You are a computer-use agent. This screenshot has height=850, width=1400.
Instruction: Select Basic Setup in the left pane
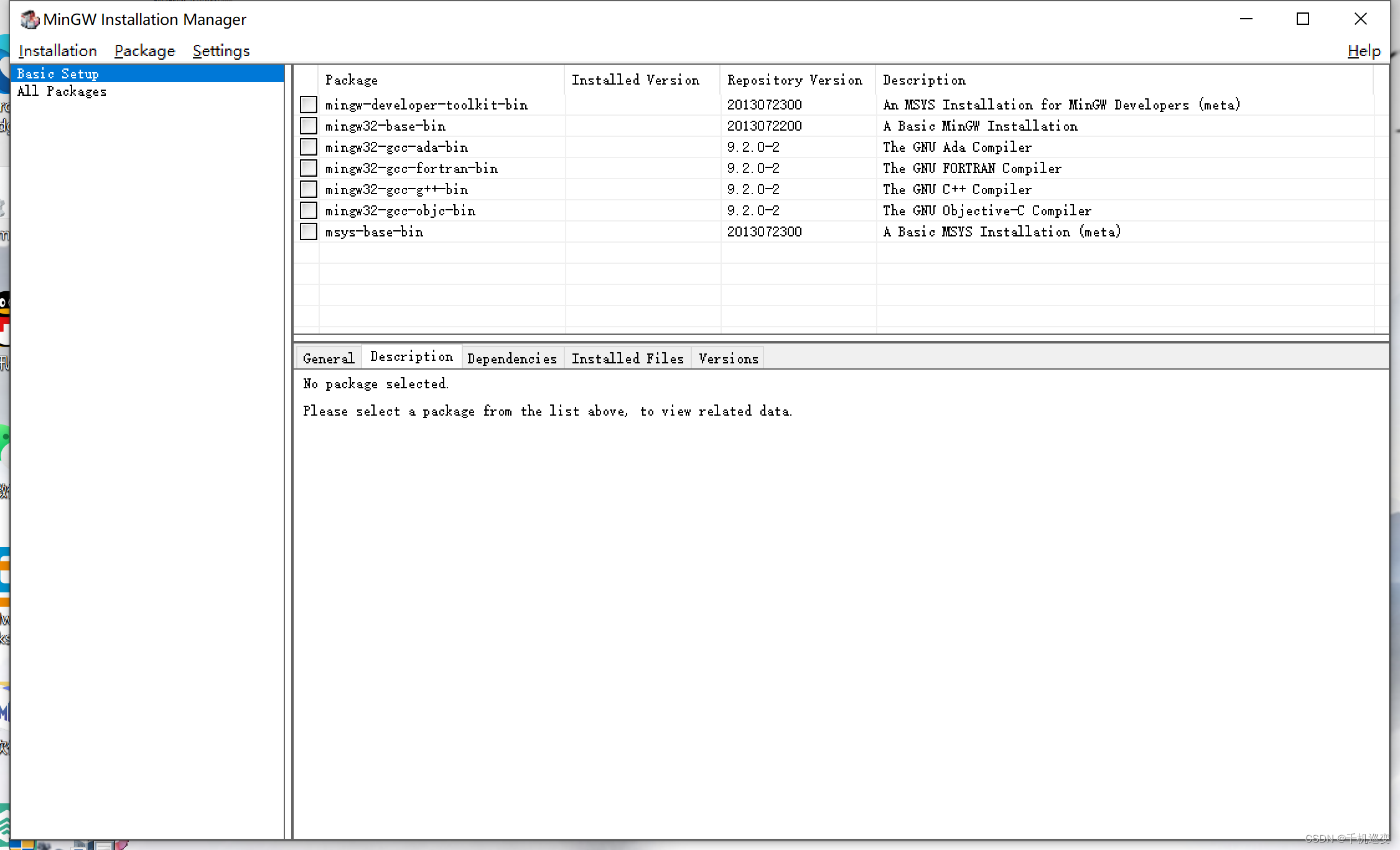[x=147, y=73]
